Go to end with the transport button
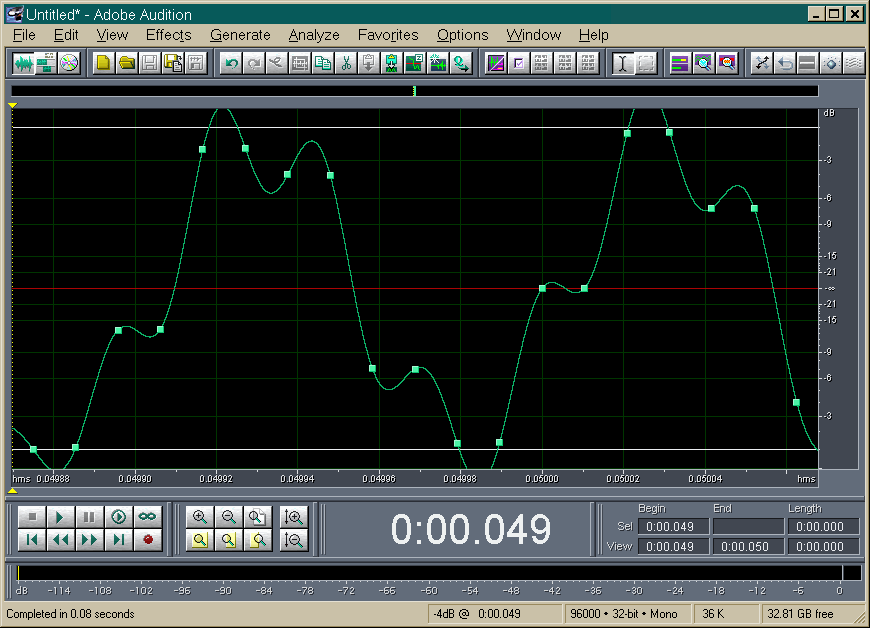 pyautogui.click(x=118, y=540)
